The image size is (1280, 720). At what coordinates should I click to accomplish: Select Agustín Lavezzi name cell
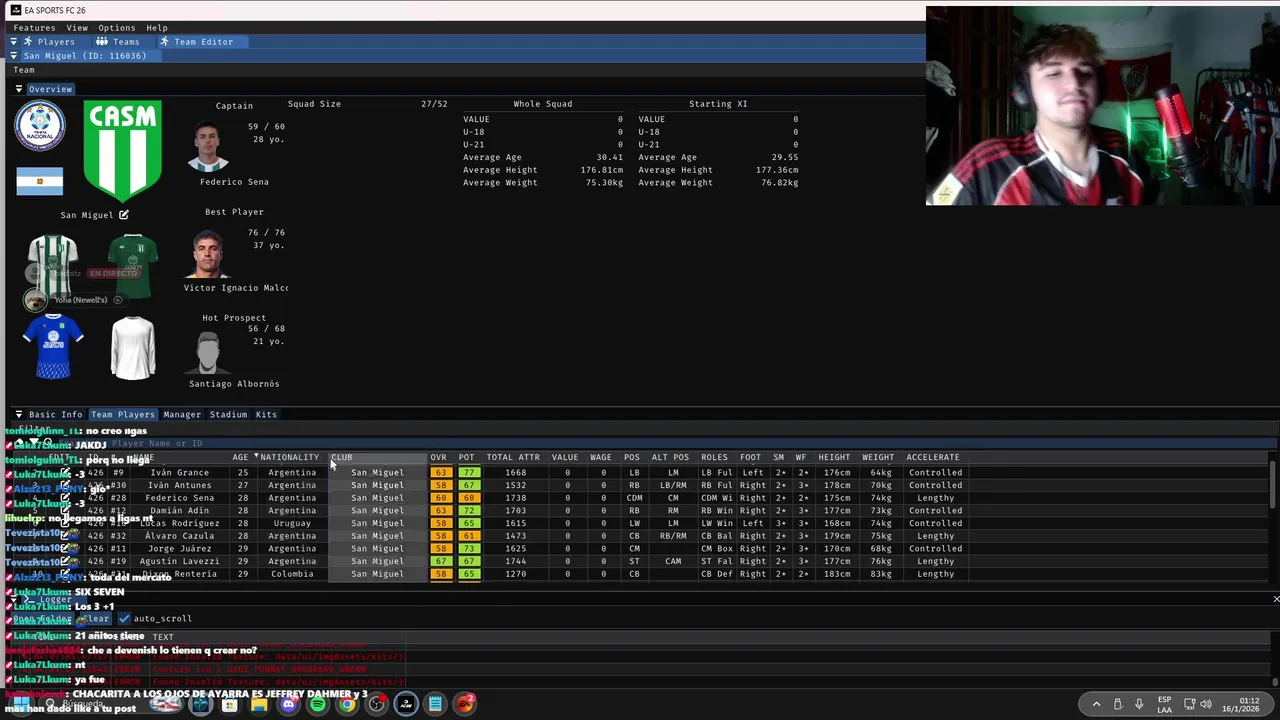pos(179,562)
